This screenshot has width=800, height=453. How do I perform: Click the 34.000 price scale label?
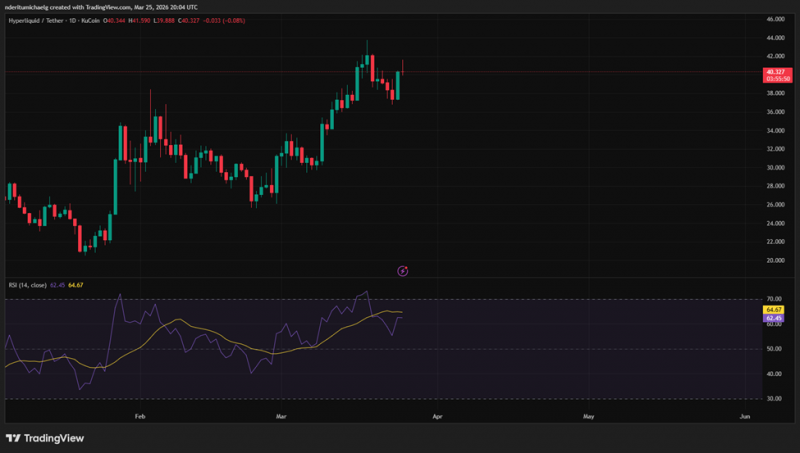point(776,131)
